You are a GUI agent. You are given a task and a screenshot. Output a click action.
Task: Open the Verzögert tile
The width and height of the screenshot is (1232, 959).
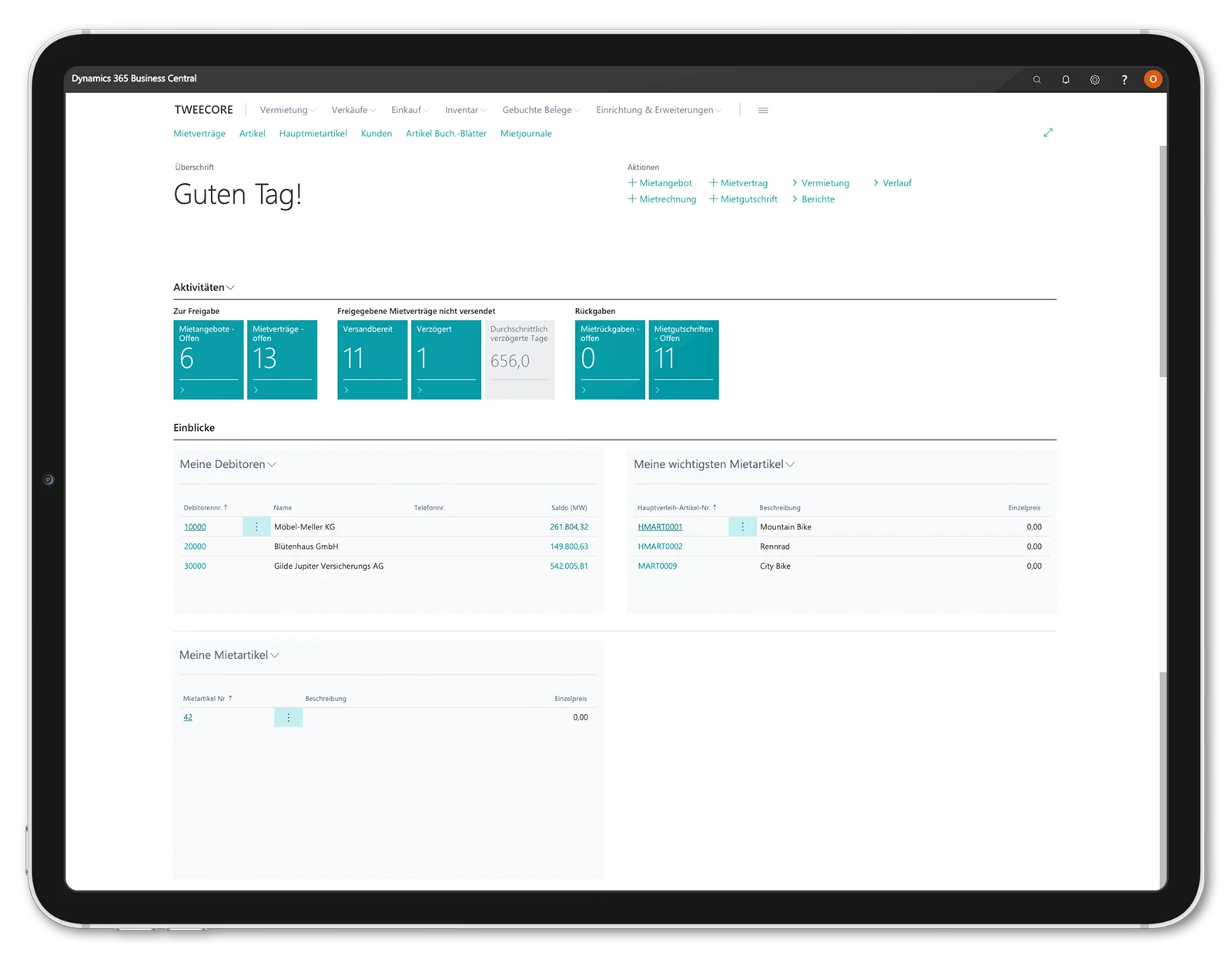(x=446, y=359)
